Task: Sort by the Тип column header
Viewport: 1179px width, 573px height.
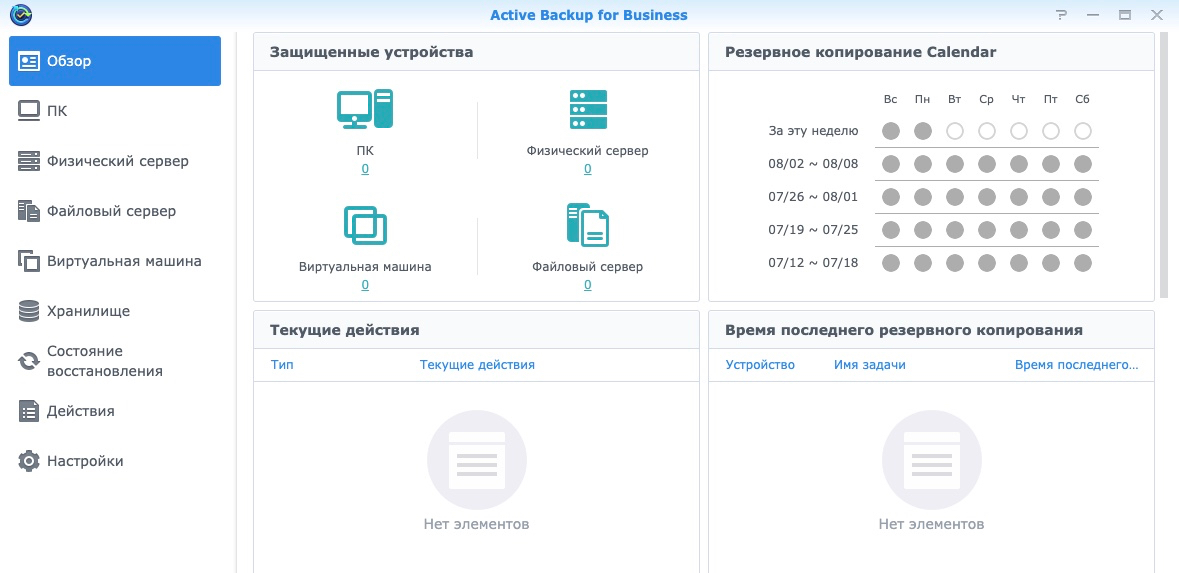Action: tap(282, 365)
